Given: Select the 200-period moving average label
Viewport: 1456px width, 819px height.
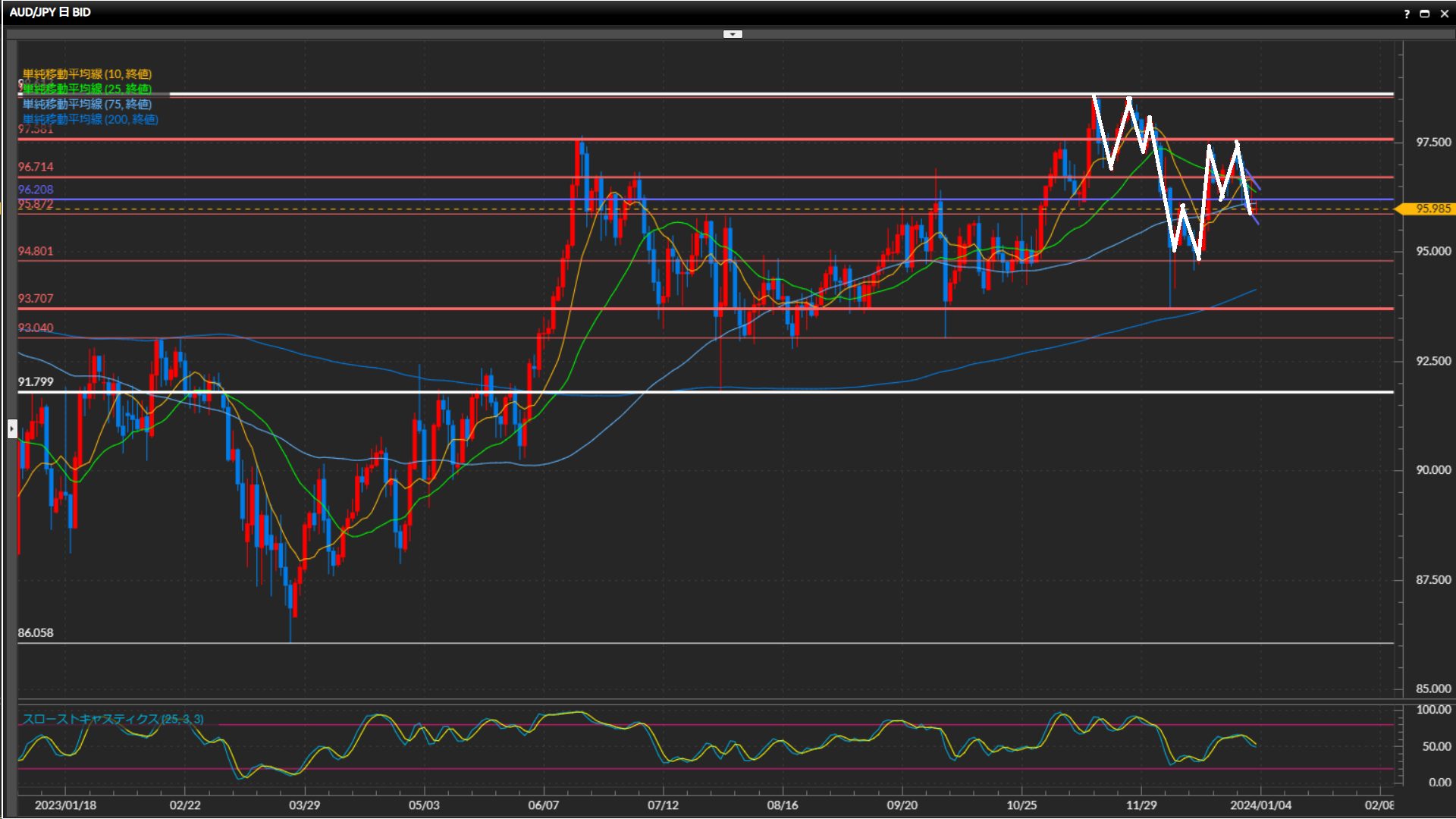Looking at the screenshot, I should pos(89,119).
